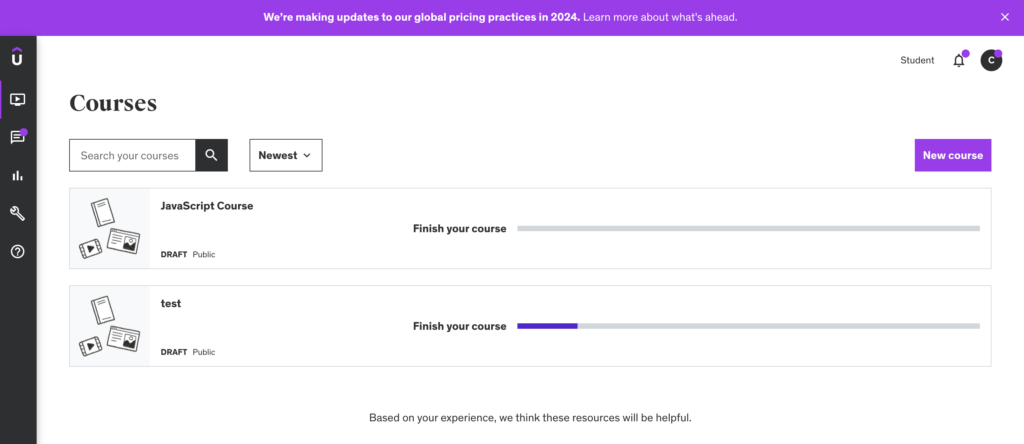Screen dimensions: 1024x444
Task: Click the JavaScript Course thumbnail image
Action: (x=110, y=229)
